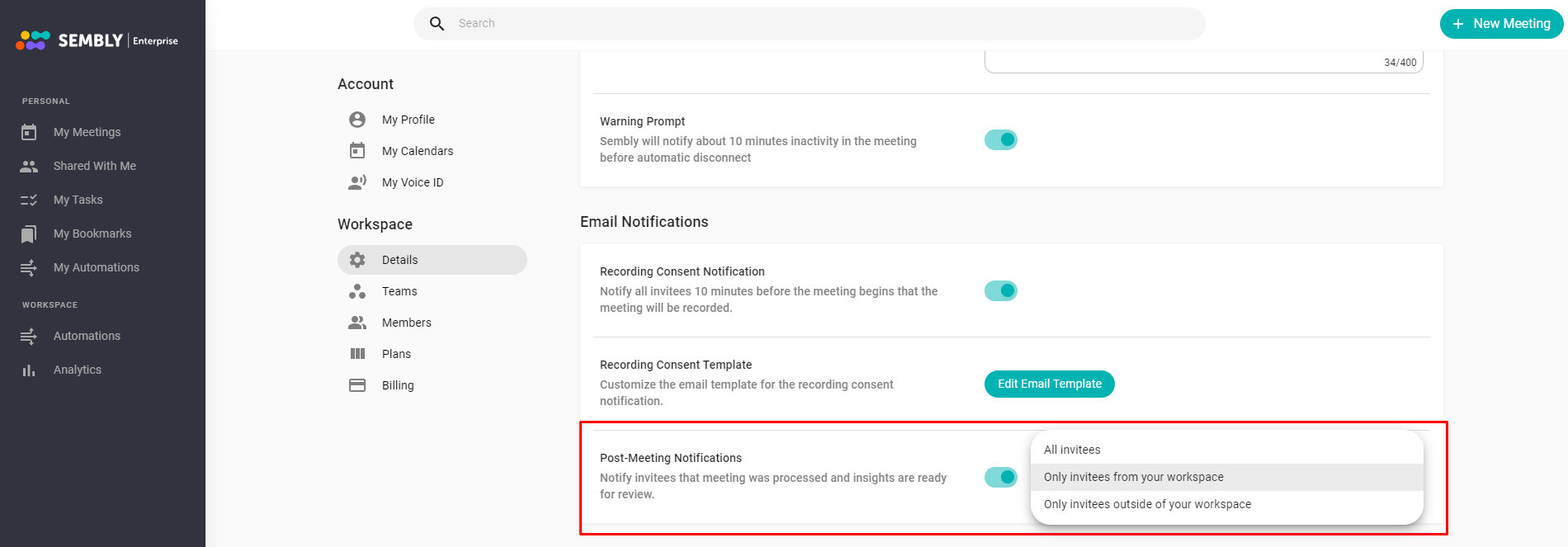Go to Plans in Workspace settings

click(396, 354)
